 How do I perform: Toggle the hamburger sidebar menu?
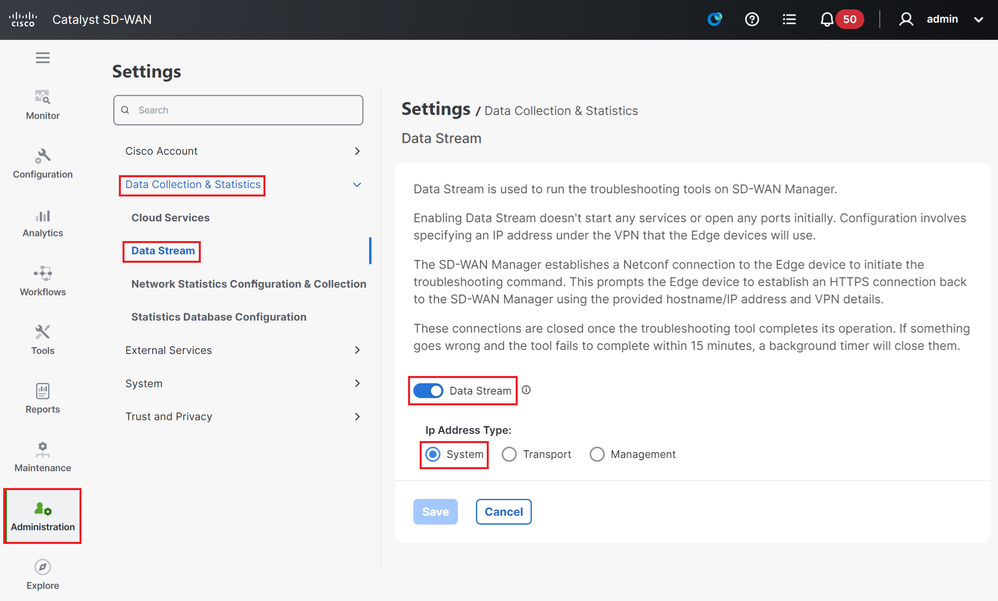[x=43, y=58]
